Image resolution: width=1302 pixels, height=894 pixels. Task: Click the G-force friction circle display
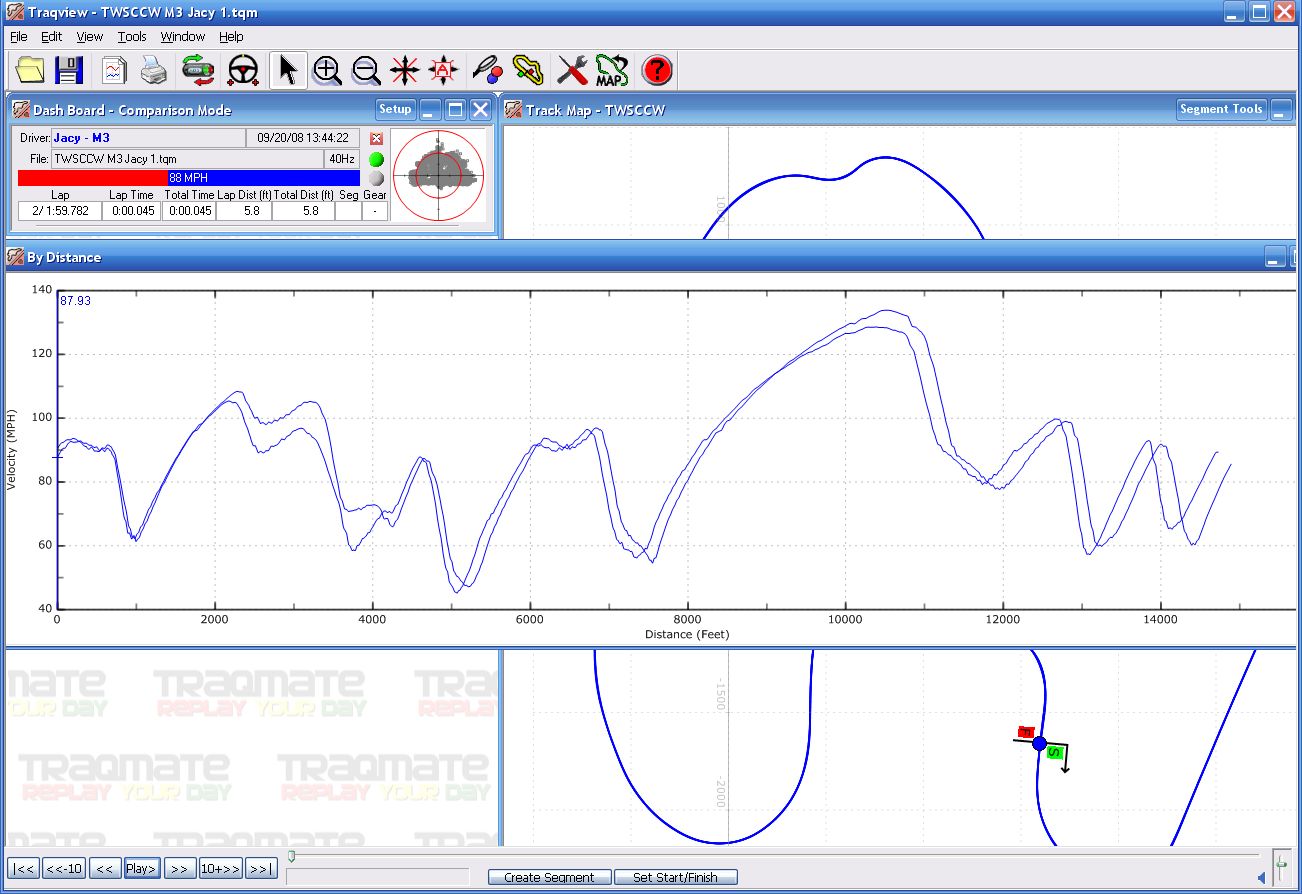[x=438, y=176]
